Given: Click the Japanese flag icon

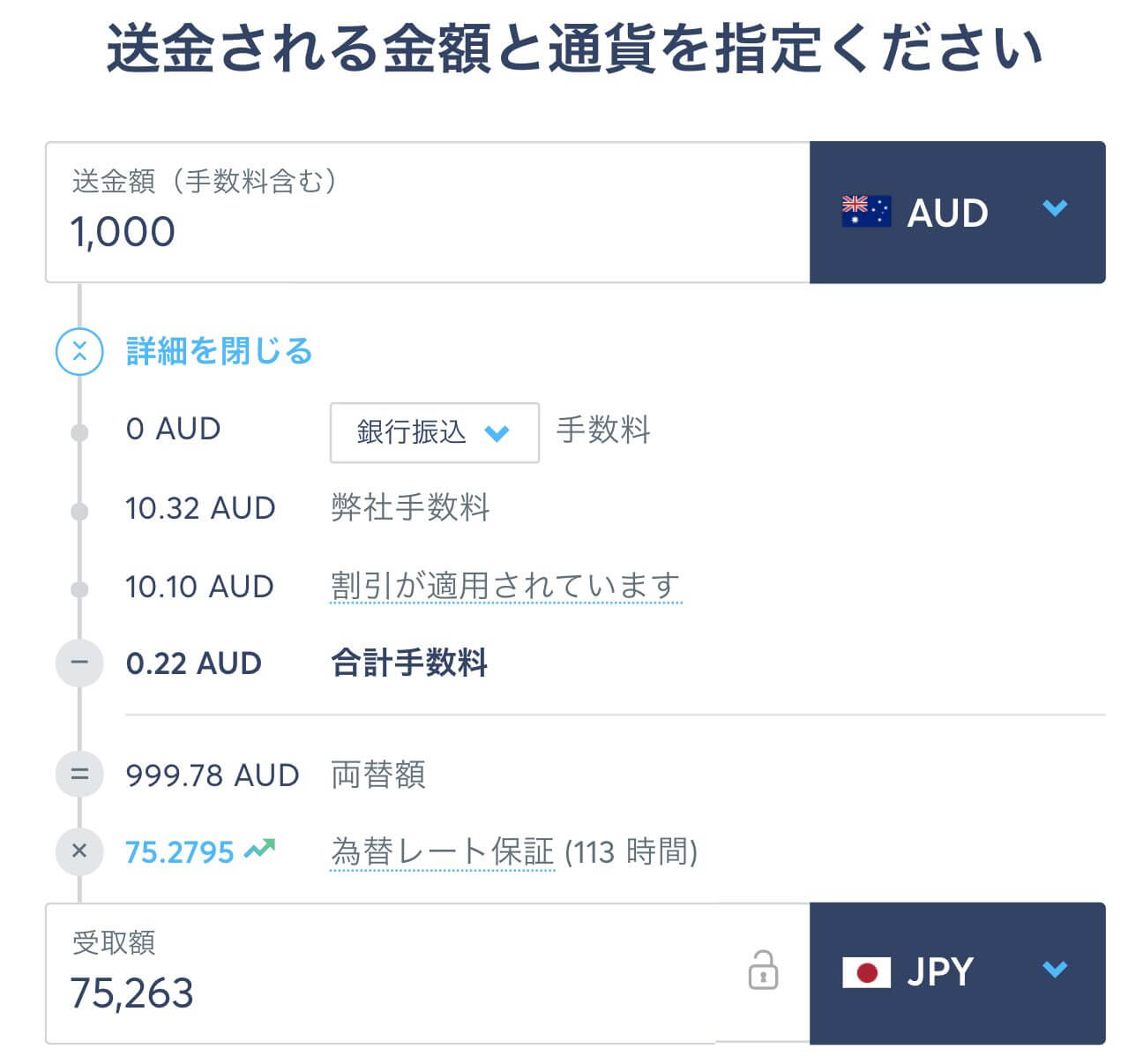Looking at the screenshot, I should pos(866,972).
